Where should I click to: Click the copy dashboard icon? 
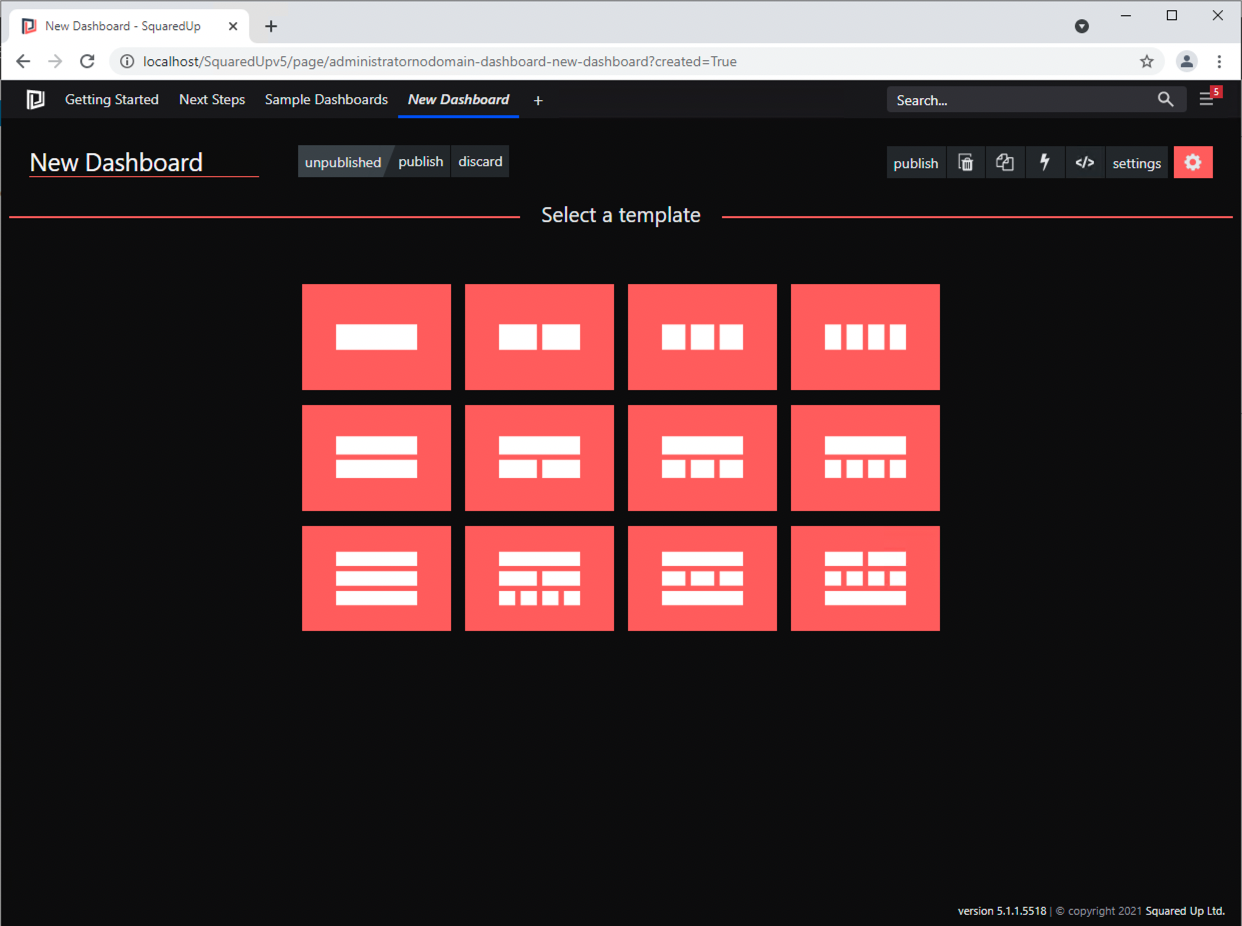pos(1005,163)
